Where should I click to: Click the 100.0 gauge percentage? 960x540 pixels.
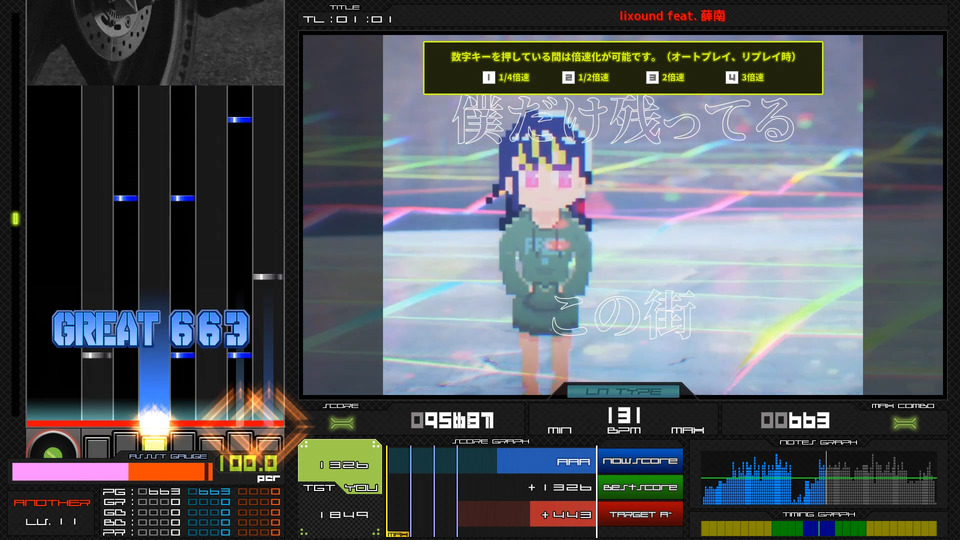click(248, 463)
